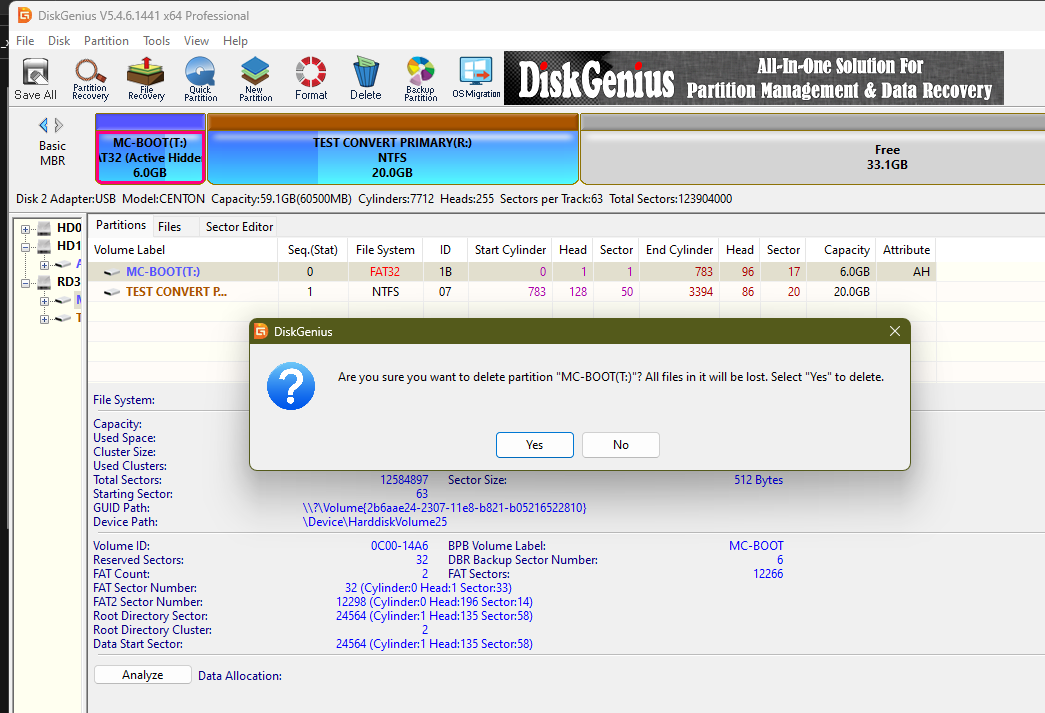Viewport: 1045px width, 713px height.
Task: Switch to the Sector Editor tab
Action: (239, 227)
